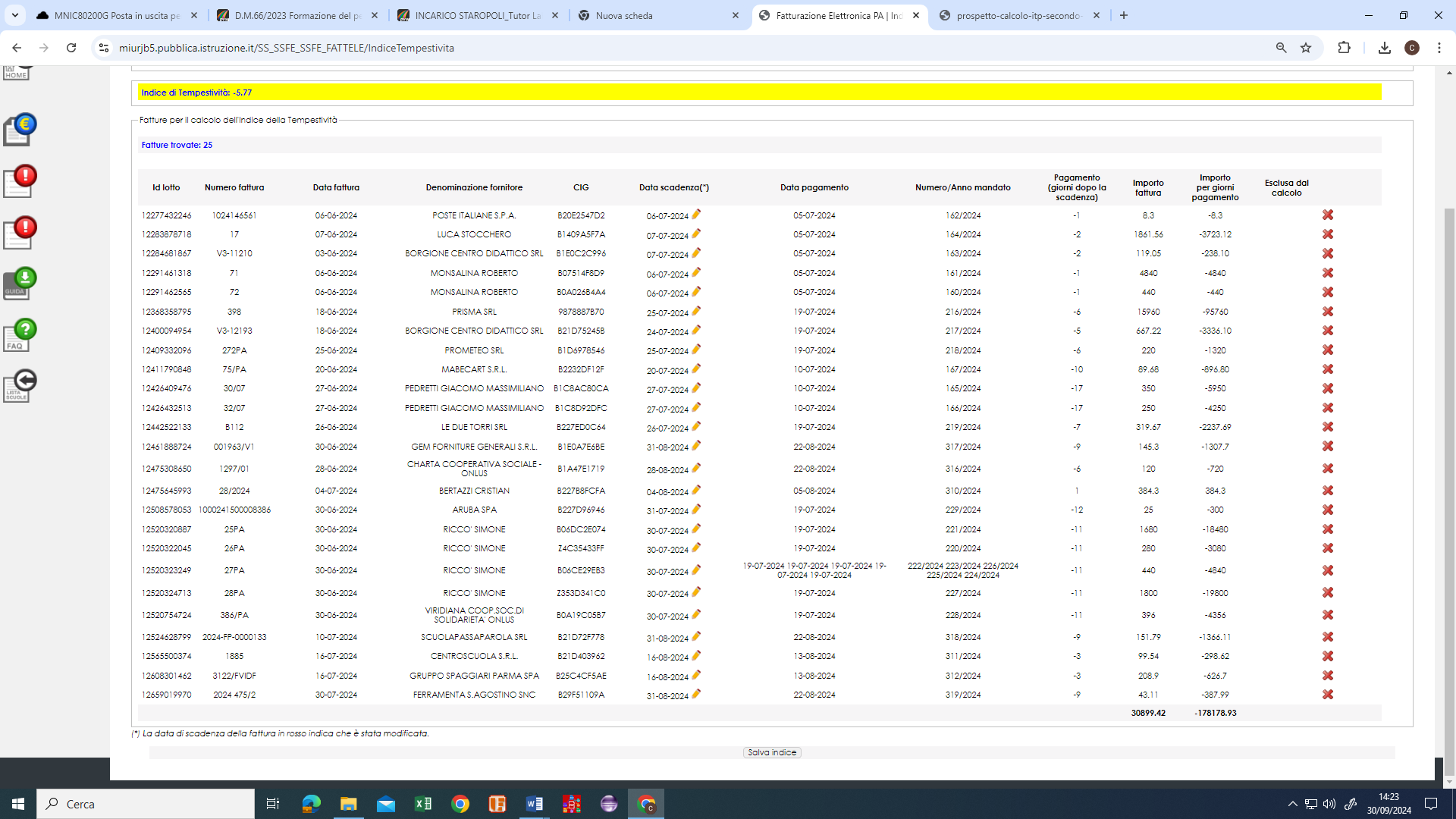Click pencil icon for ARUBA SPA row

click(x=696, y=509)
